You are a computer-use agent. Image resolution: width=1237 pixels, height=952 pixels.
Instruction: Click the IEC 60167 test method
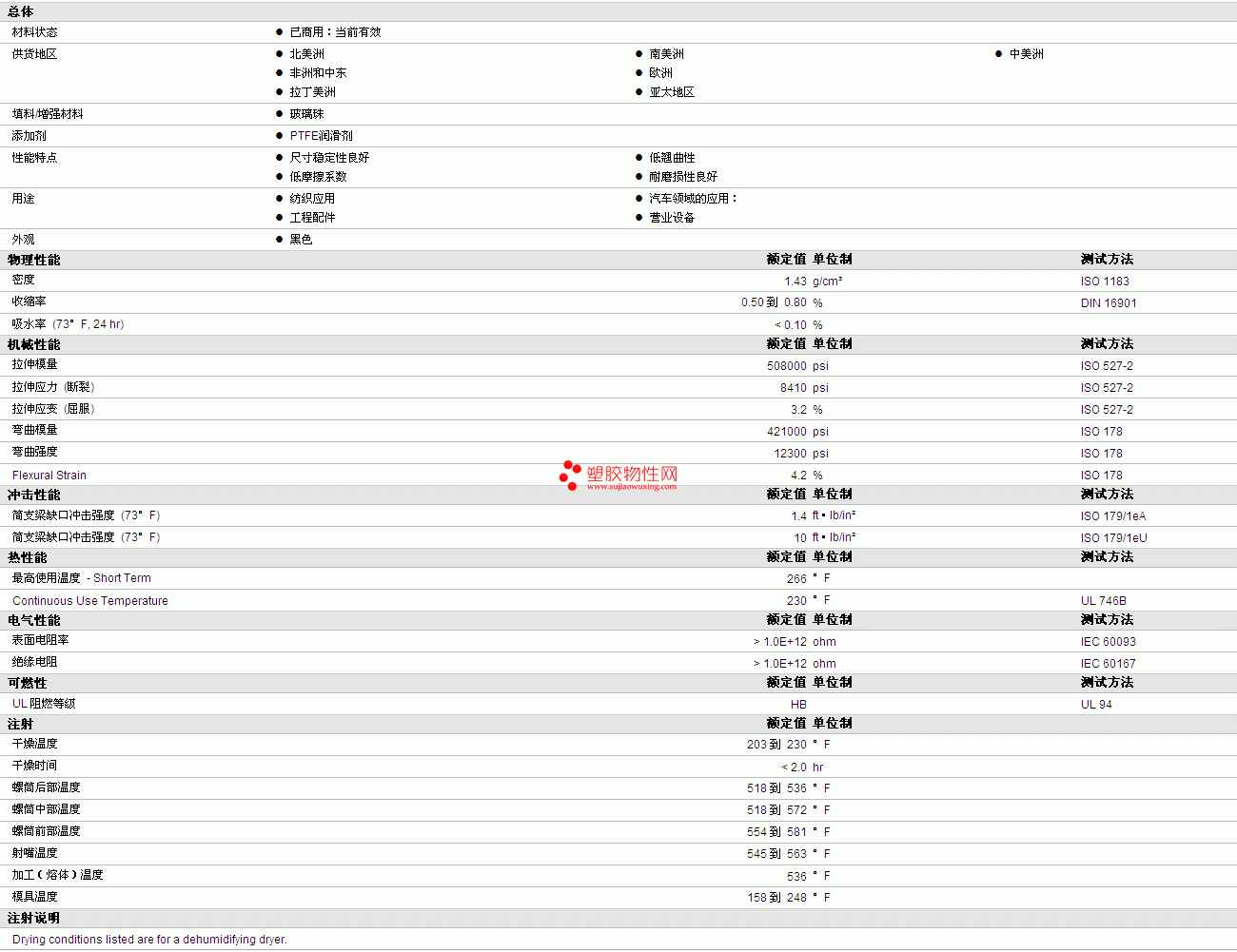[1108, 664]
